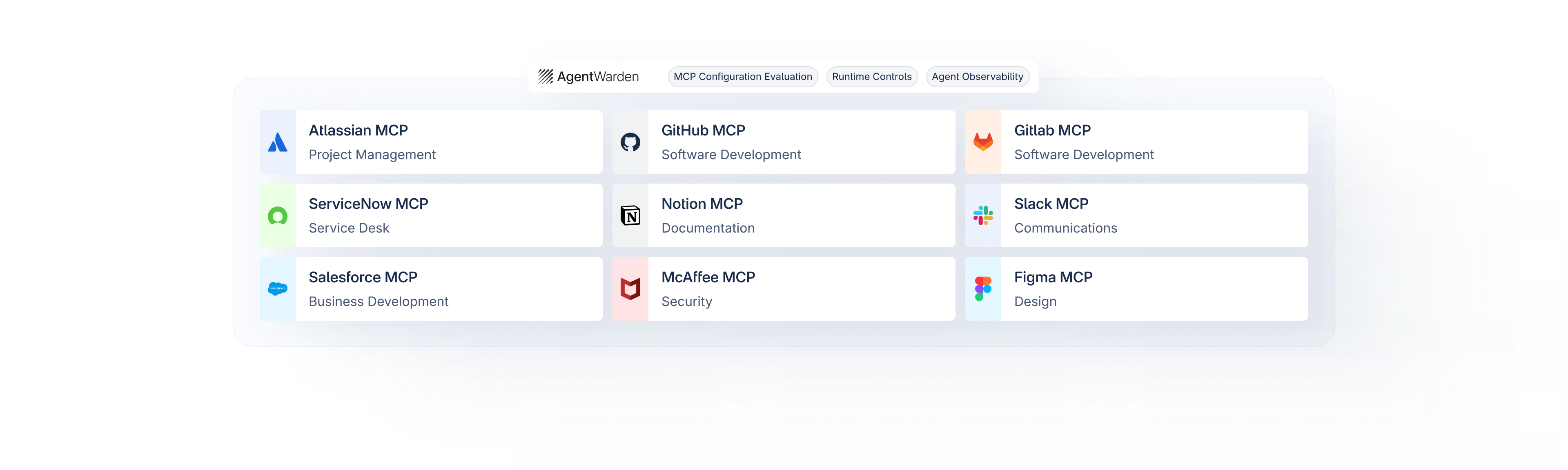The image size is (1568, 470).
Task: Click the Salesforce cloud icon
Action: point(278,289)
